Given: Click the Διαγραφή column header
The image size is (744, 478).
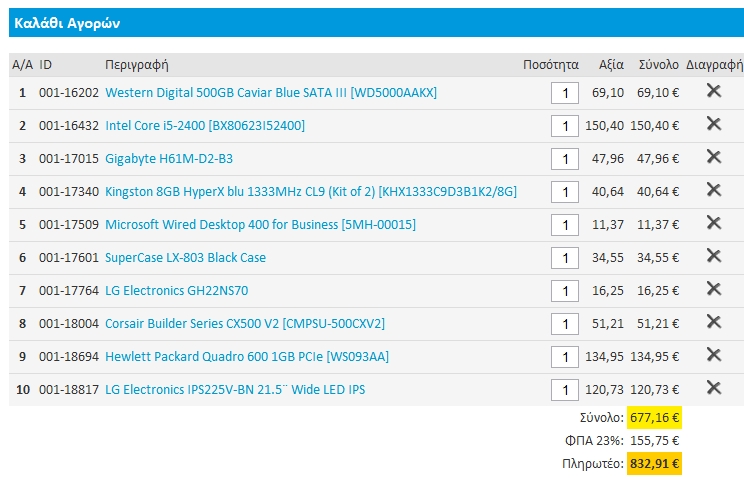Looking at the screenshot, I should point(715,65).
